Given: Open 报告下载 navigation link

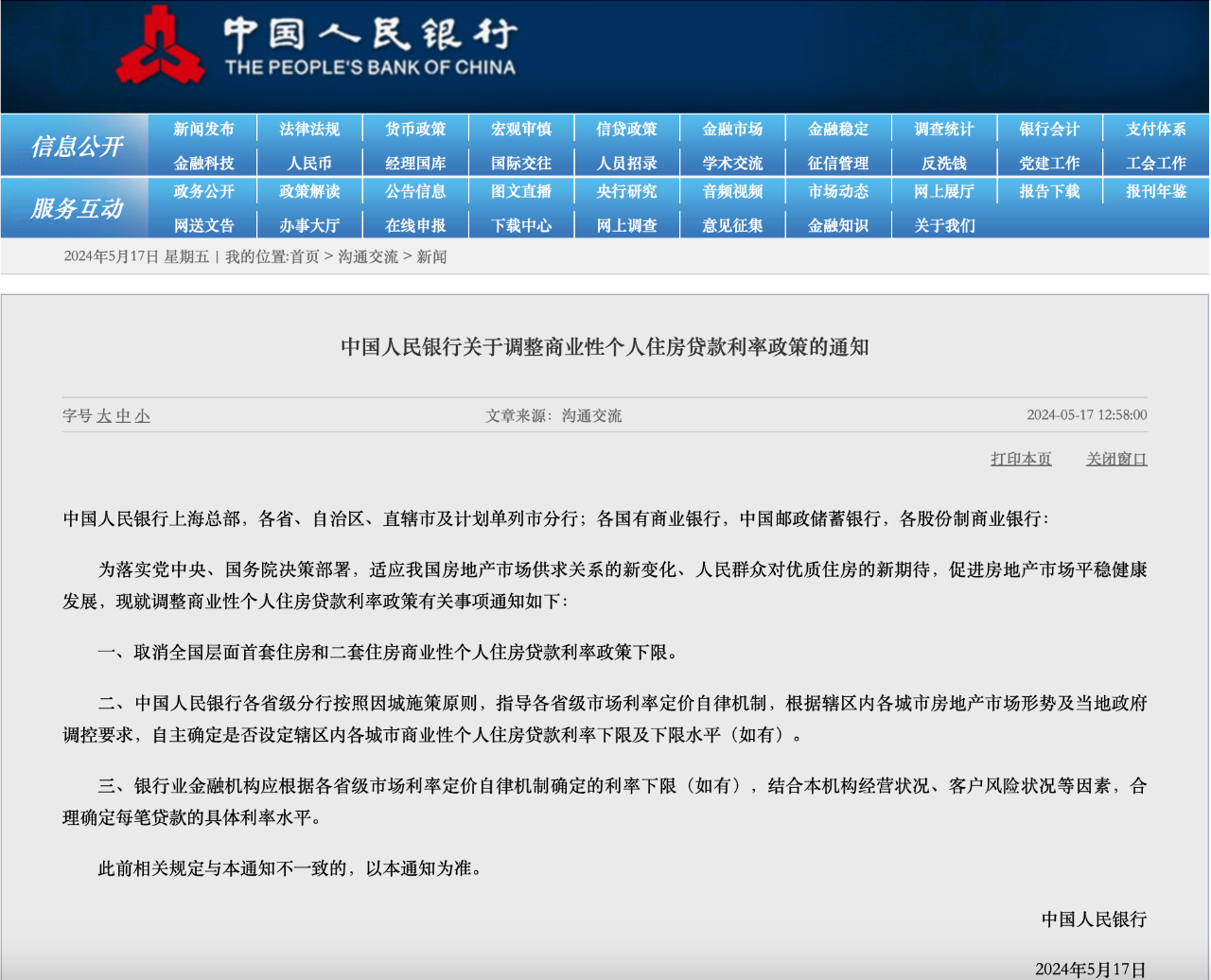Looking at the screenshot, I should (1049, 192).
